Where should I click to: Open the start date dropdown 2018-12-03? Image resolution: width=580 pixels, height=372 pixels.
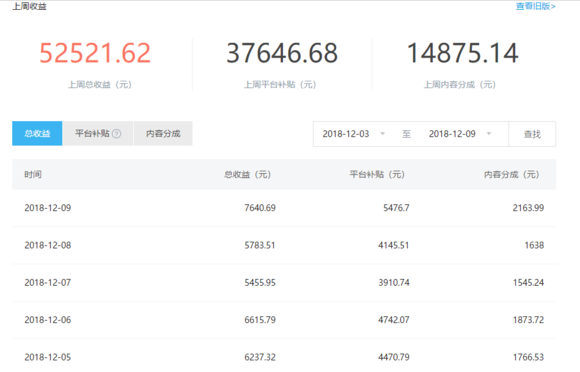coord(354,134)
